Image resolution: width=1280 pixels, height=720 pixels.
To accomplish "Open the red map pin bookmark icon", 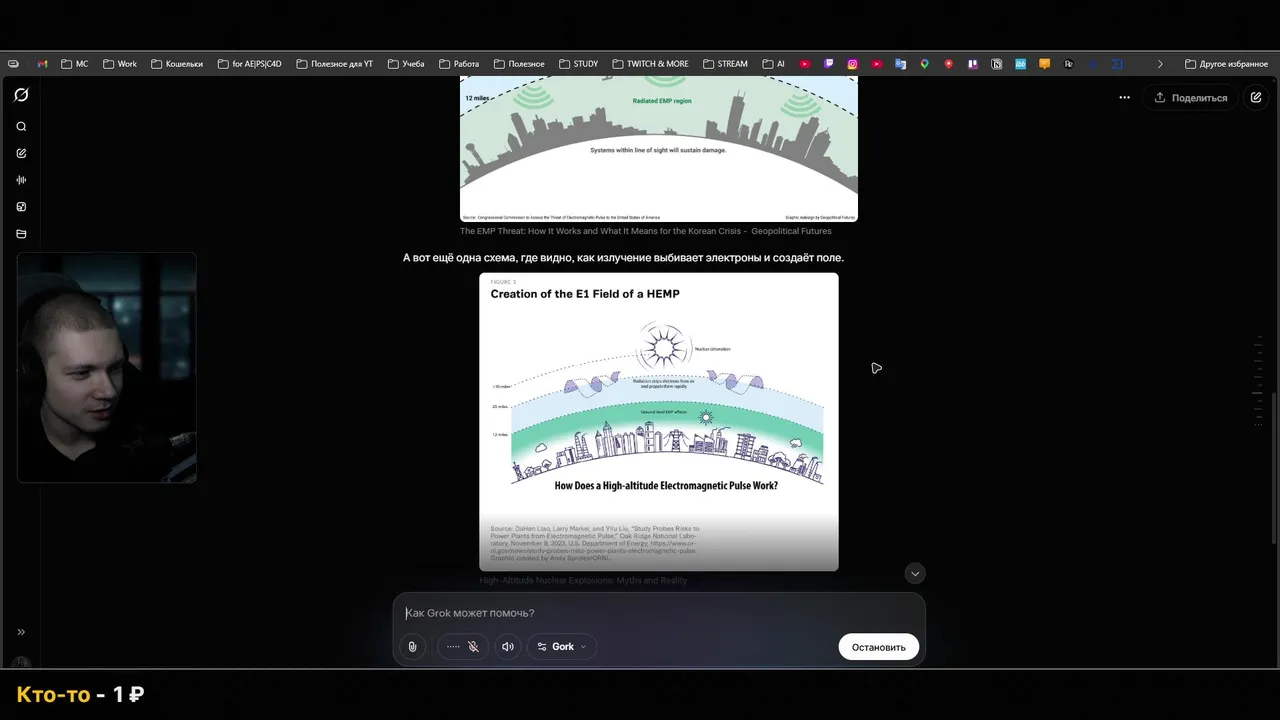I will pyautogui.click(x=949, y=64).
